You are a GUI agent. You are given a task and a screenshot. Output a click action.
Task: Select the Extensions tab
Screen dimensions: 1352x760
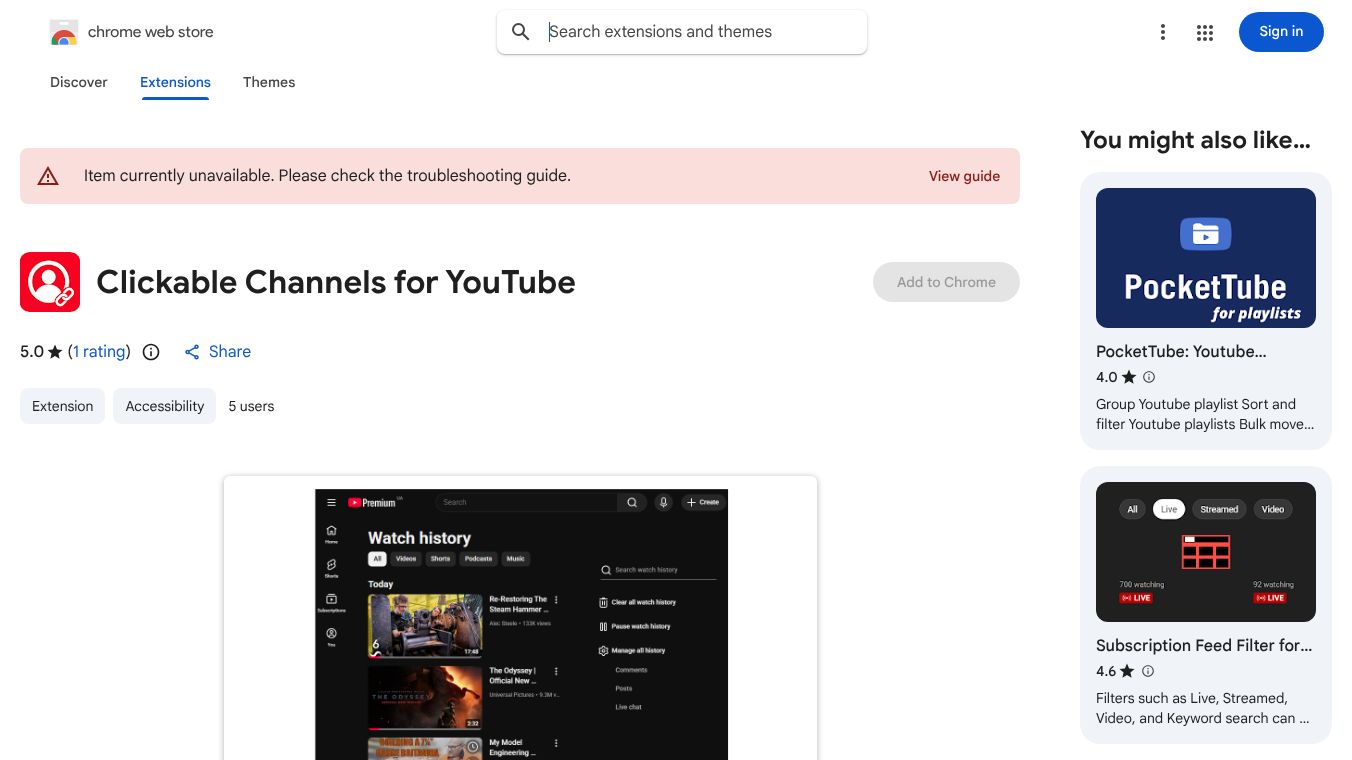[175, 82]
